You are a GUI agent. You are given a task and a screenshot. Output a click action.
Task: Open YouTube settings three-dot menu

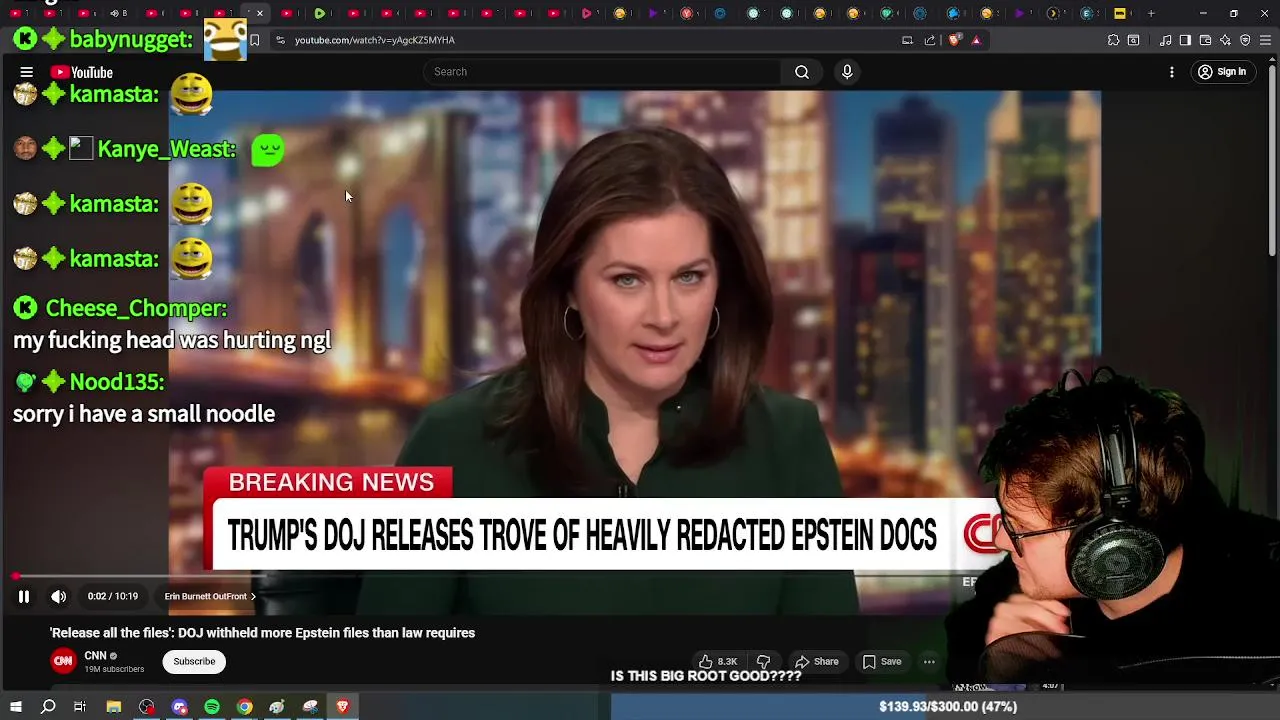point(1172,72)
